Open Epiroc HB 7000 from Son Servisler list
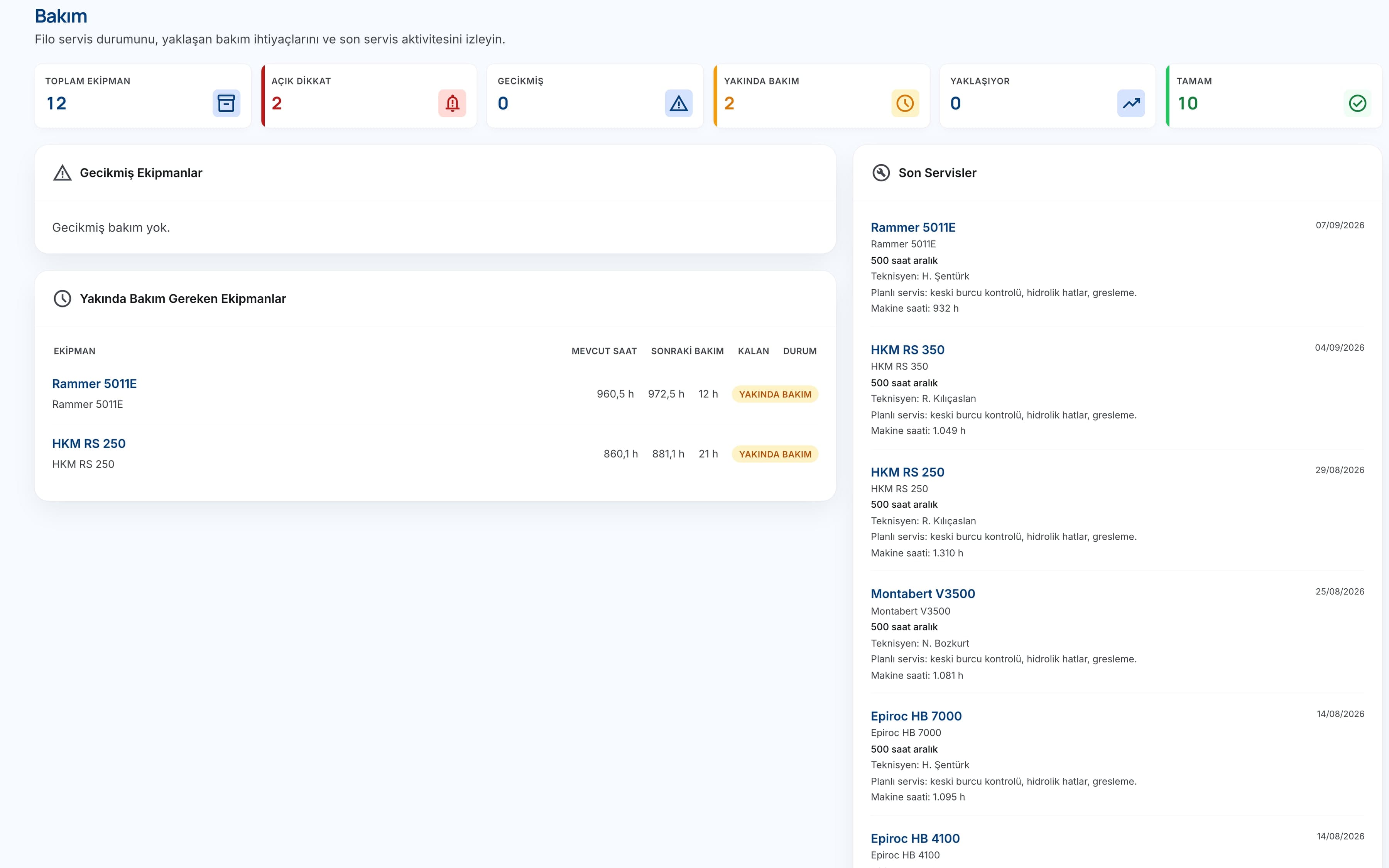Screen dimensions: 1389x868 click(x=916, y=716)
